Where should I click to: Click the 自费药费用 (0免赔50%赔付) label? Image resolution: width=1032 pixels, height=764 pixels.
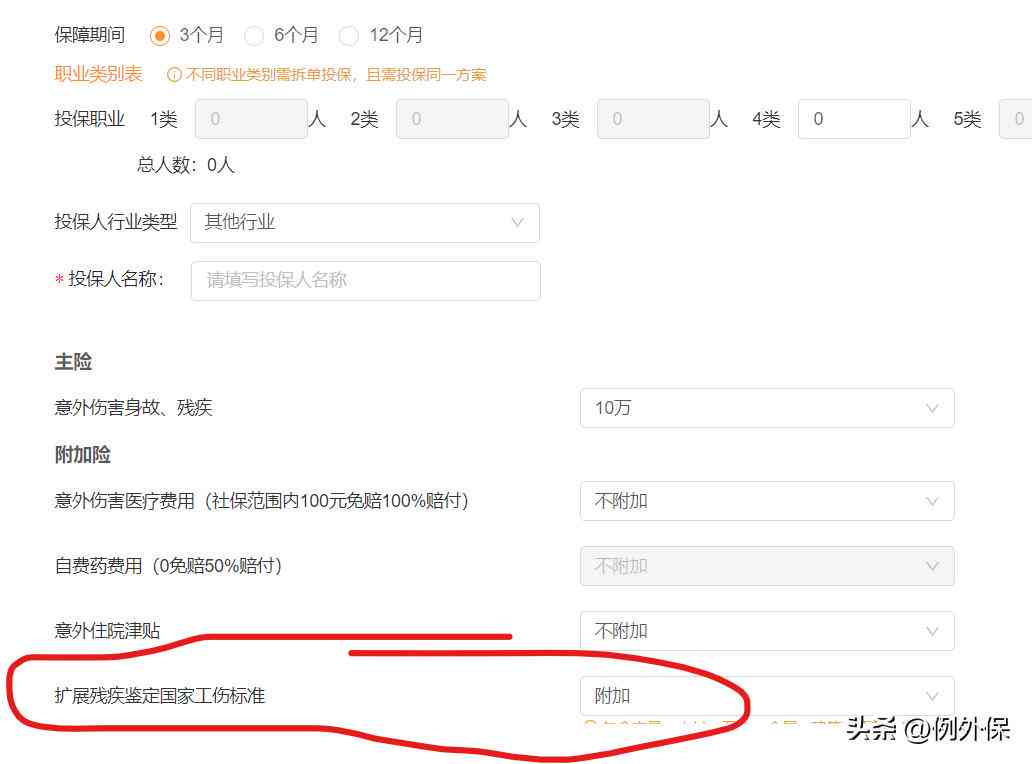tap(168, 566)
